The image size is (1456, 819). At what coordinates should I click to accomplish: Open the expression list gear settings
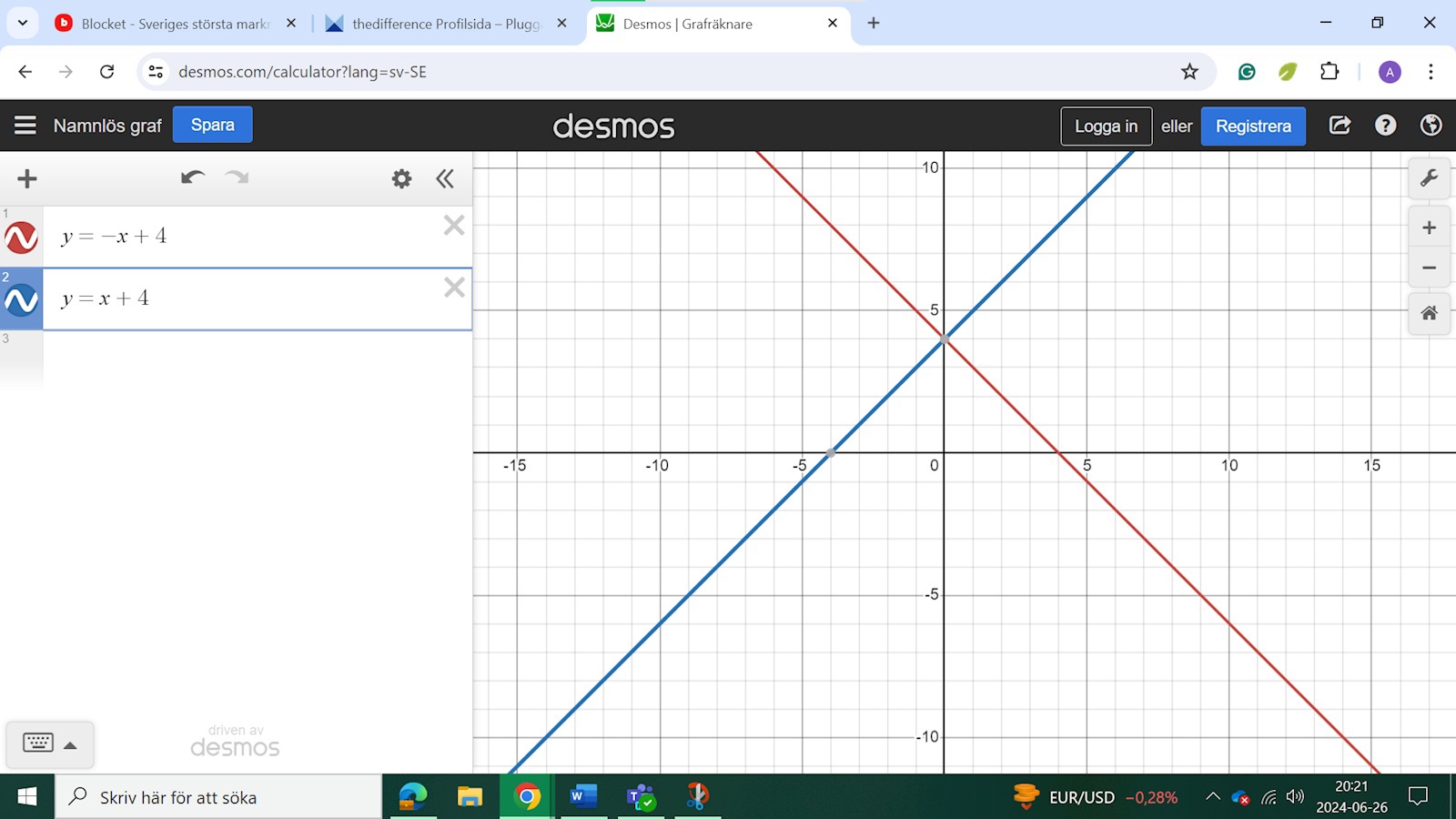pos(401,178)
